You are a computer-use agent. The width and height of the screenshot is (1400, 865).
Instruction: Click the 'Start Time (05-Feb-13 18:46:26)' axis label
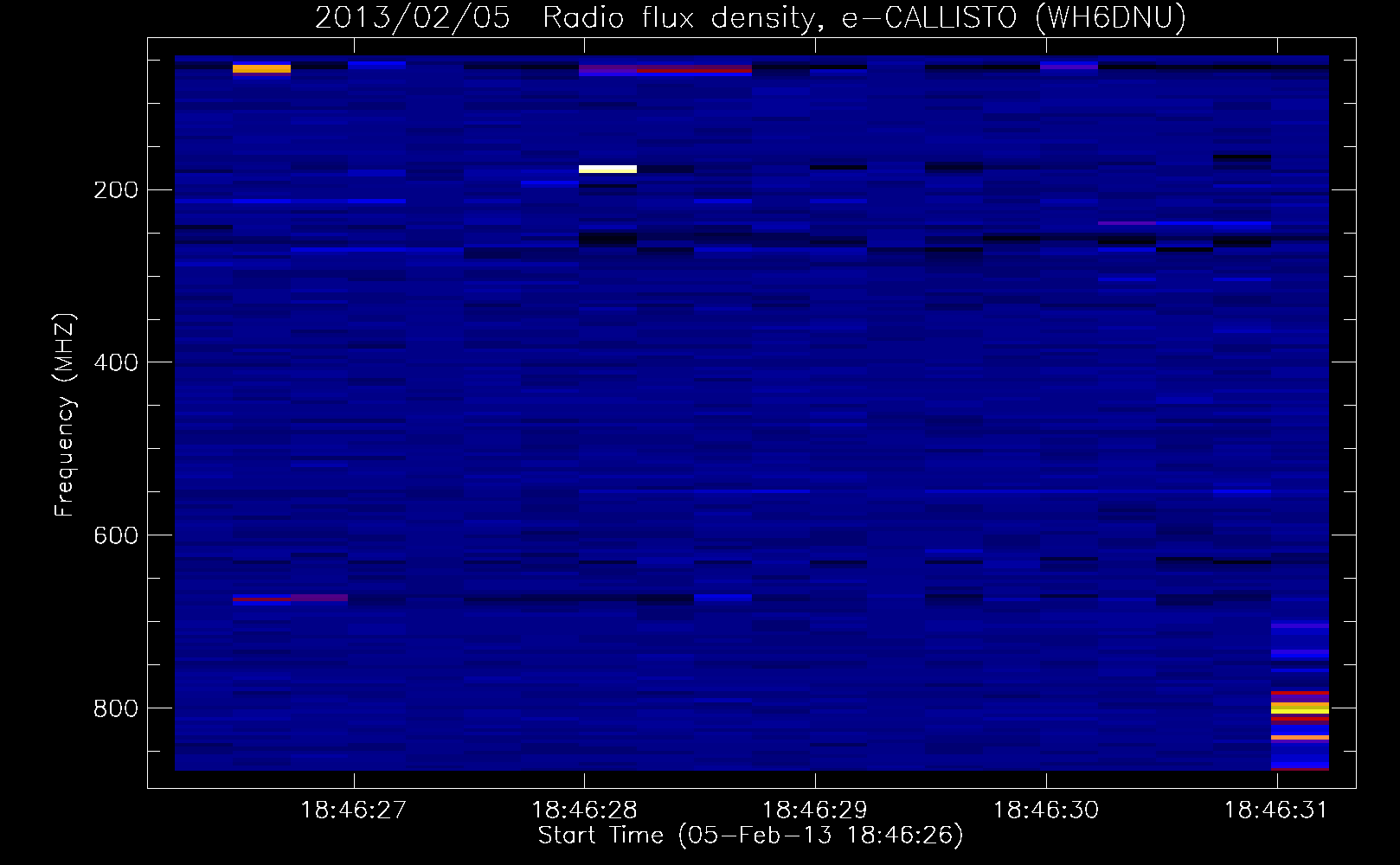pos(750,836)
